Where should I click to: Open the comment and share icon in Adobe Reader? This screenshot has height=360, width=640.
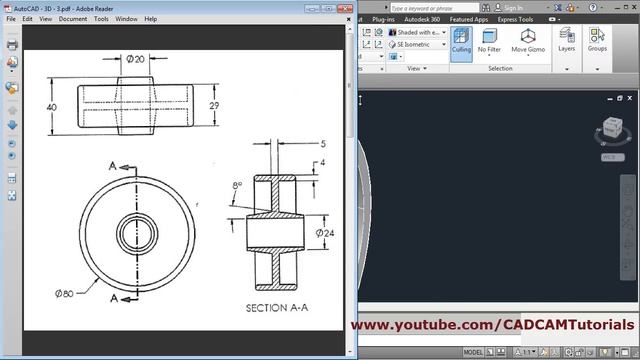(12, 88)
